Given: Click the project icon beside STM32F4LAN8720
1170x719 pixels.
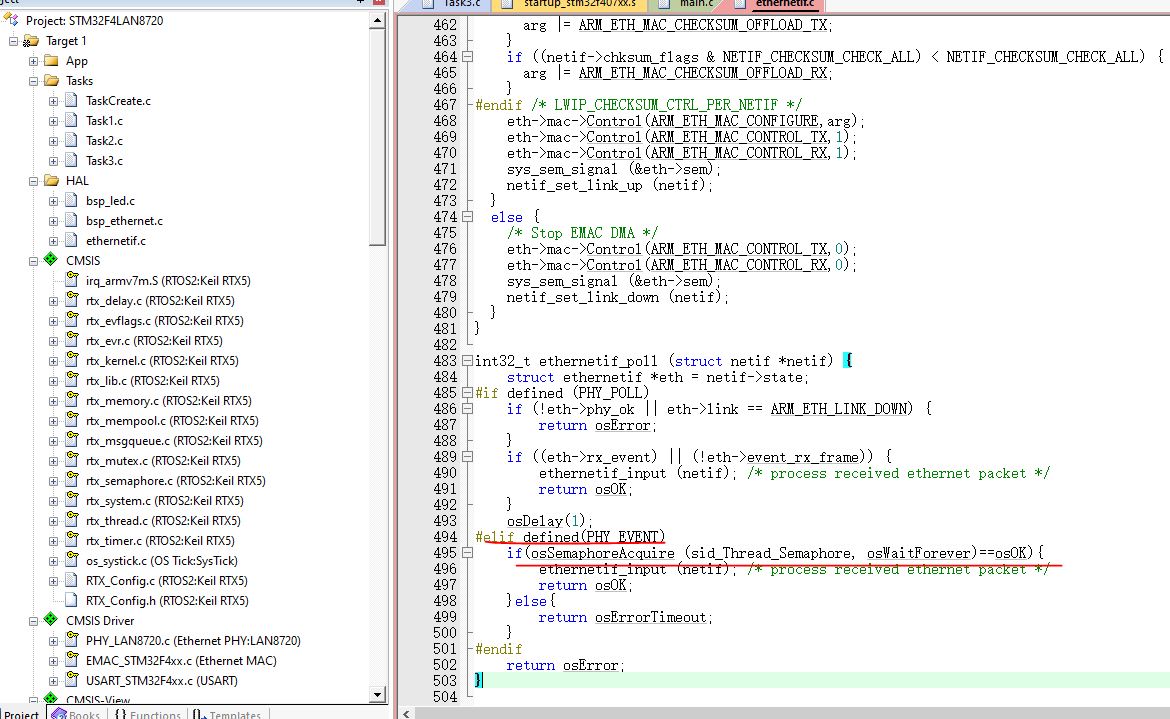Looking at the screenshot, I should coord(10,19).
